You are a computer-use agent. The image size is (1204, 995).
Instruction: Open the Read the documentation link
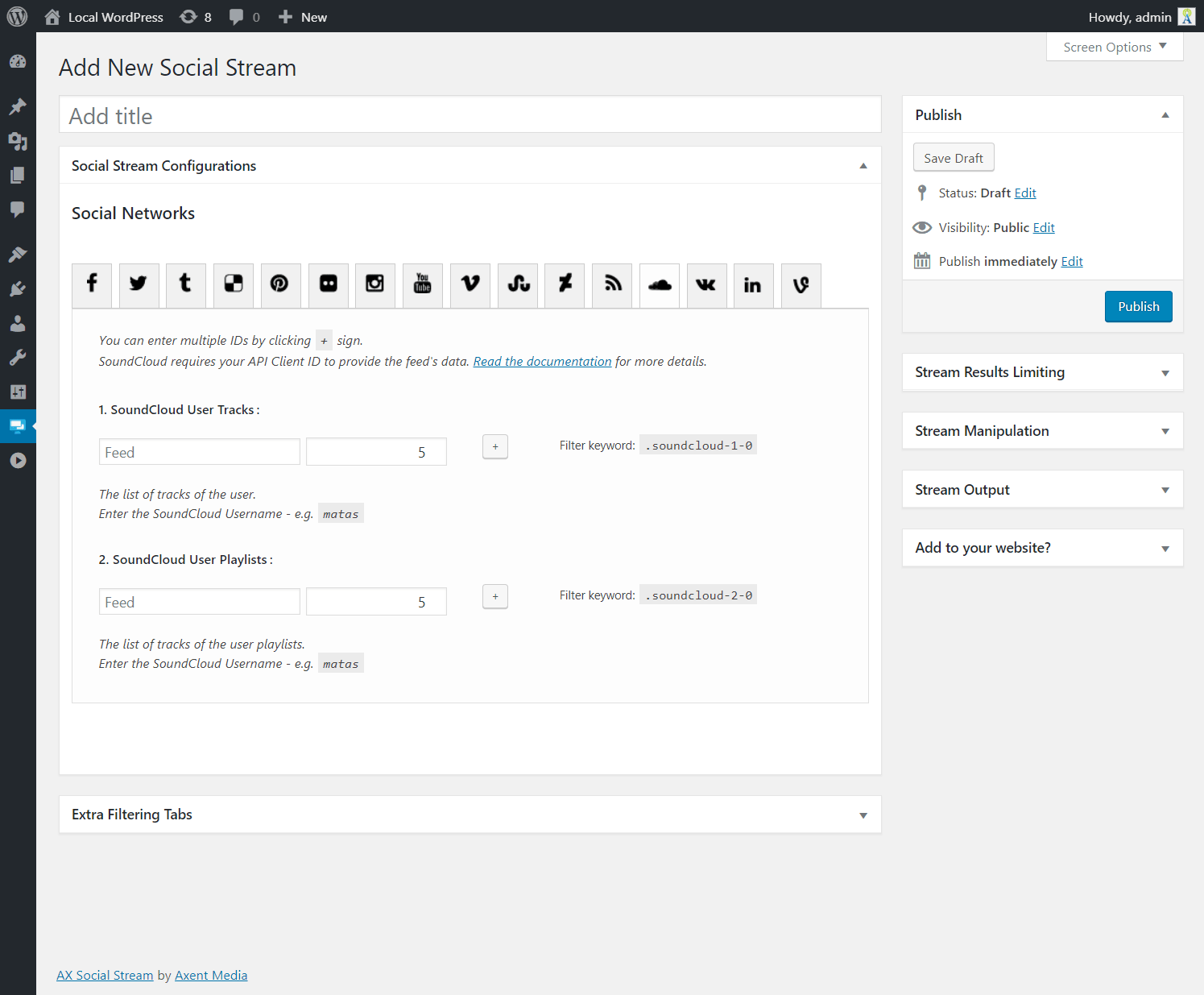coord(542,362)
